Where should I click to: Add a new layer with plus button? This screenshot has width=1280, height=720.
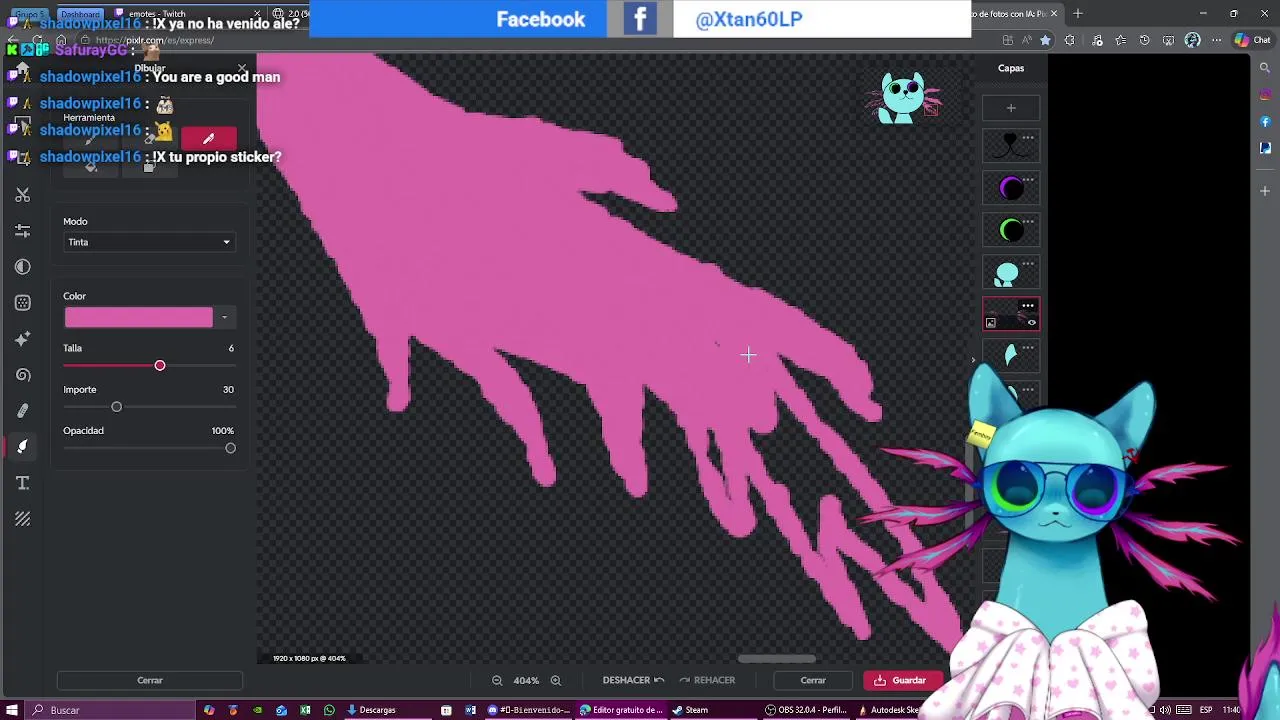(x=1011, y=108)
